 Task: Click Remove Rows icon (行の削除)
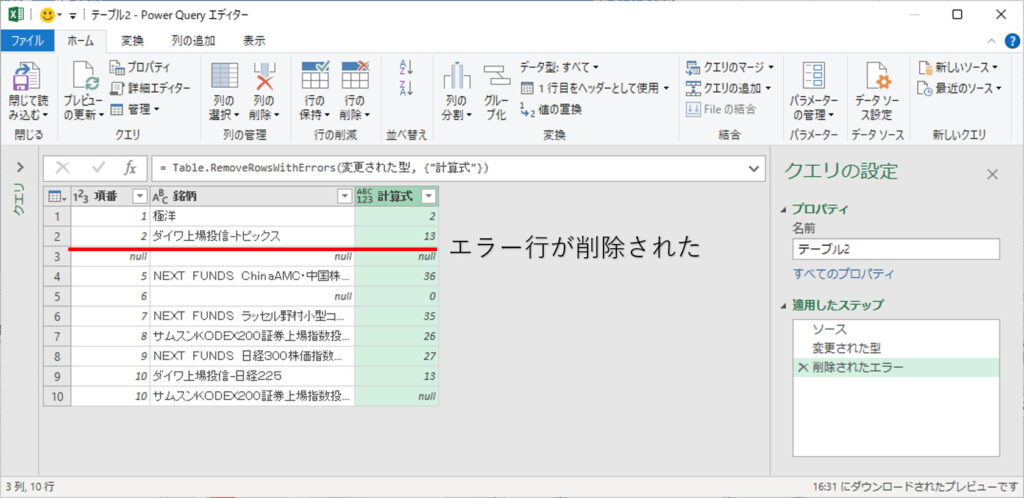(355, 75)
